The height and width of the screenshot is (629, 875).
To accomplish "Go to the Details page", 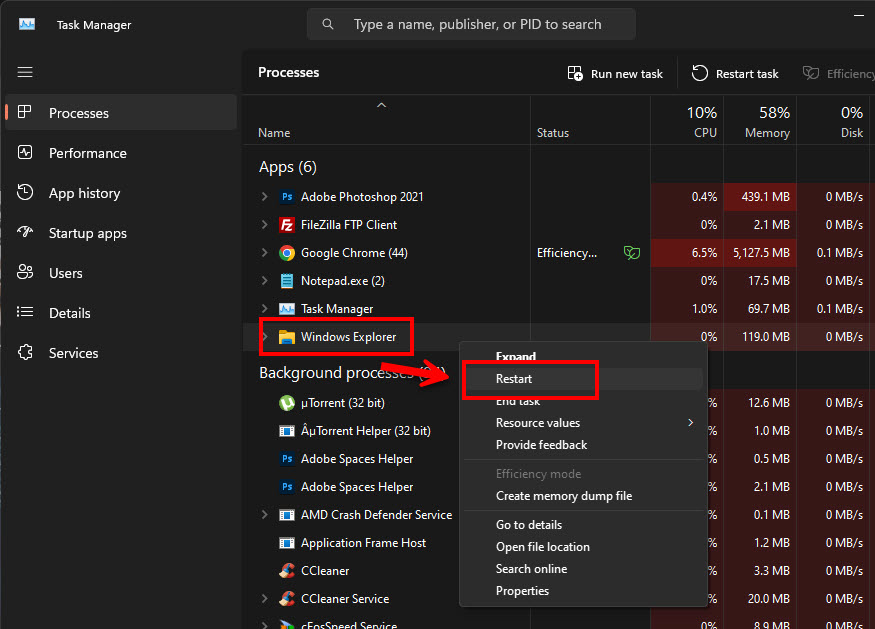I will pos(121,313).
